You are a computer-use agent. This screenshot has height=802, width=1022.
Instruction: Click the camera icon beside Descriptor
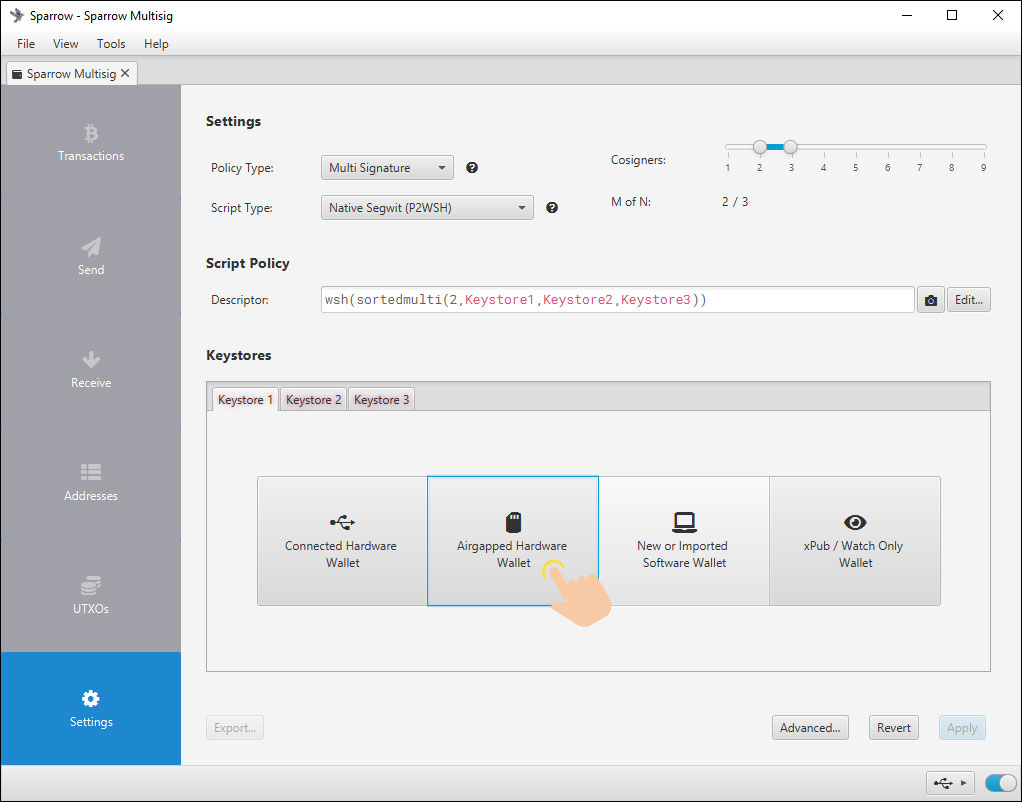pyautogui.click(x=931, y=300)
